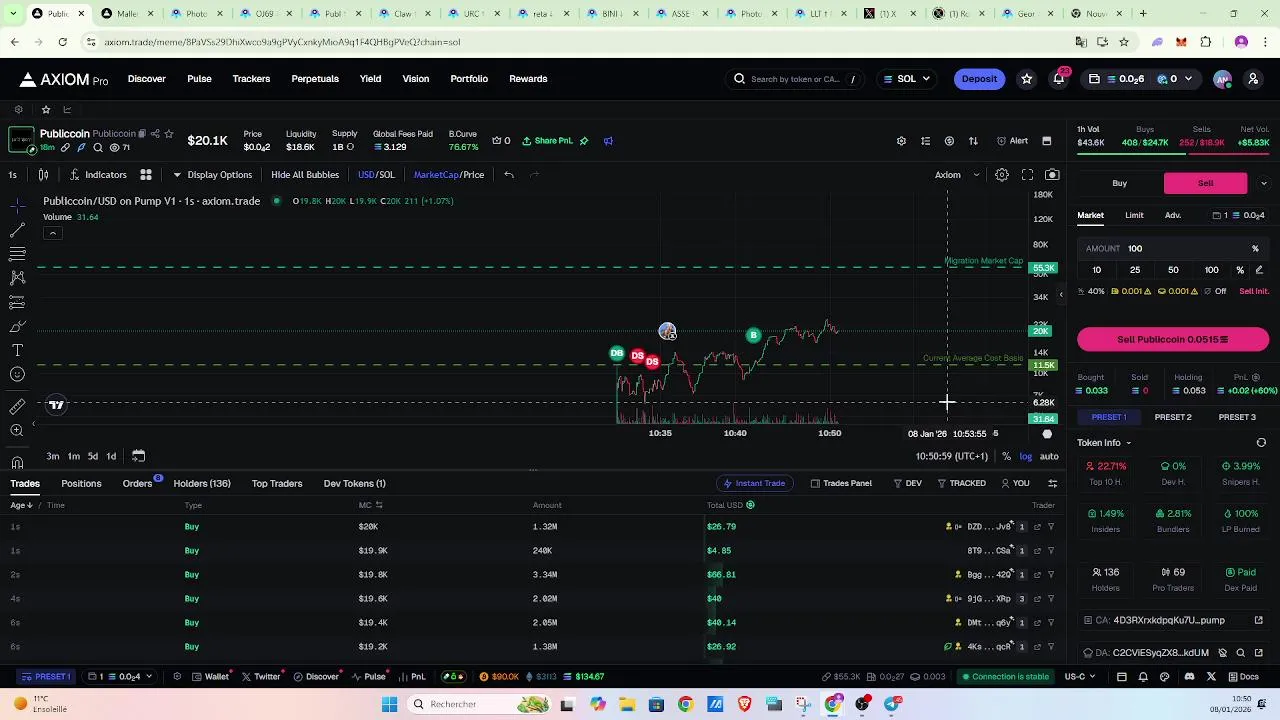Collapse the chart indicator legend arrow
Screen dimensions: 1280x720
point(52,233)
